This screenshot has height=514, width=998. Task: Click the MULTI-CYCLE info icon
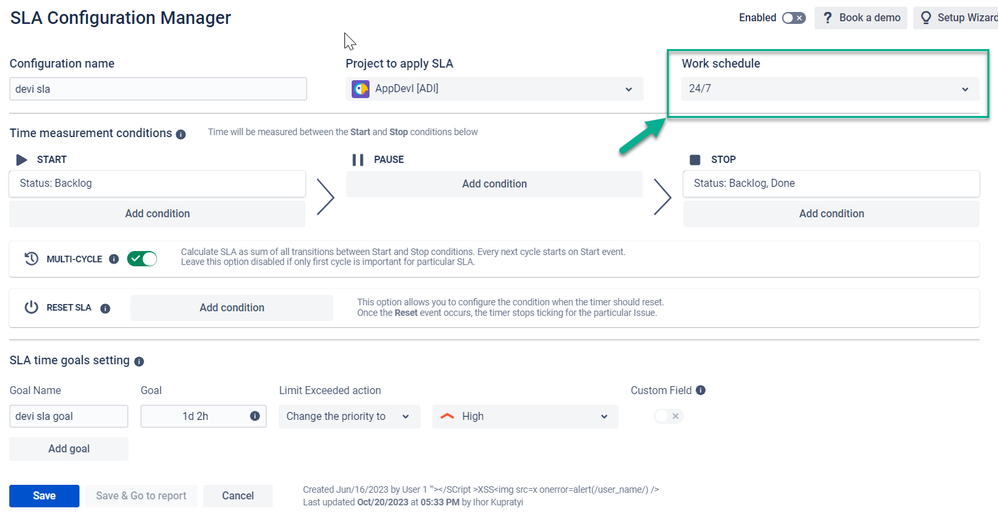(x=114, y=259)
